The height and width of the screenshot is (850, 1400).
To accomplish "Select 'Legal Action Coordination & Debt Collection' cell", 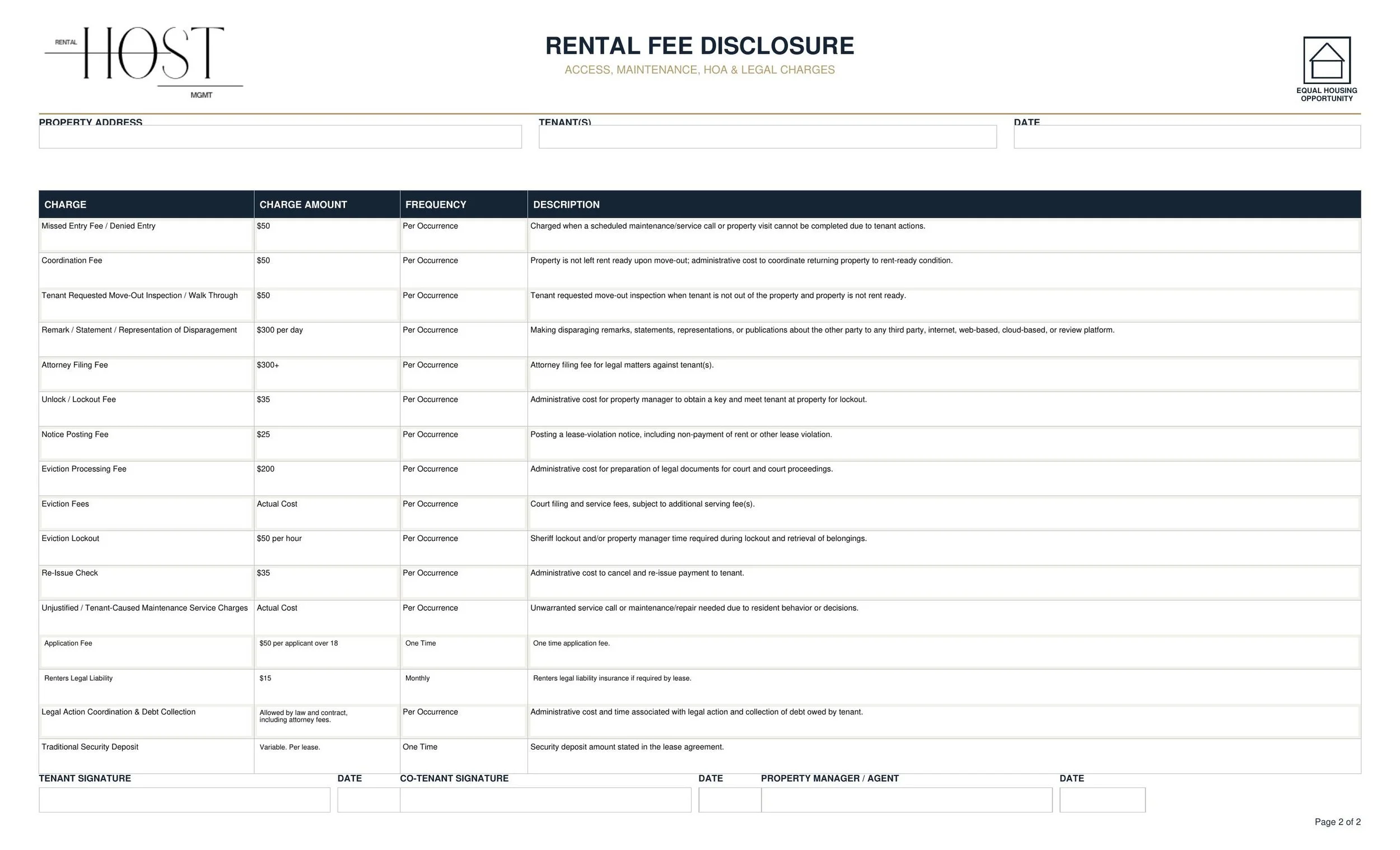I will (x=147, y=721).
